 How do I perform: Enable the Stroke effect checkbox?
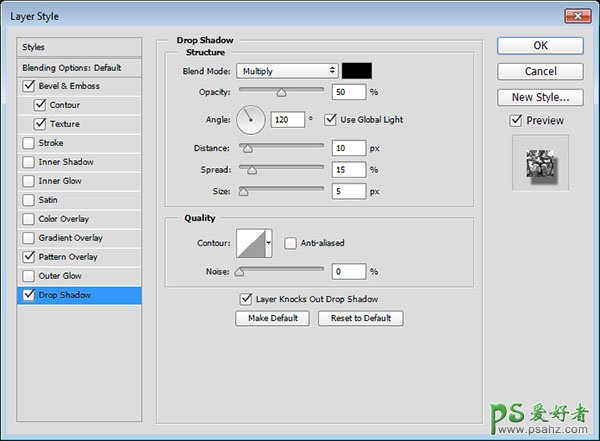click(x=28, y=143)
